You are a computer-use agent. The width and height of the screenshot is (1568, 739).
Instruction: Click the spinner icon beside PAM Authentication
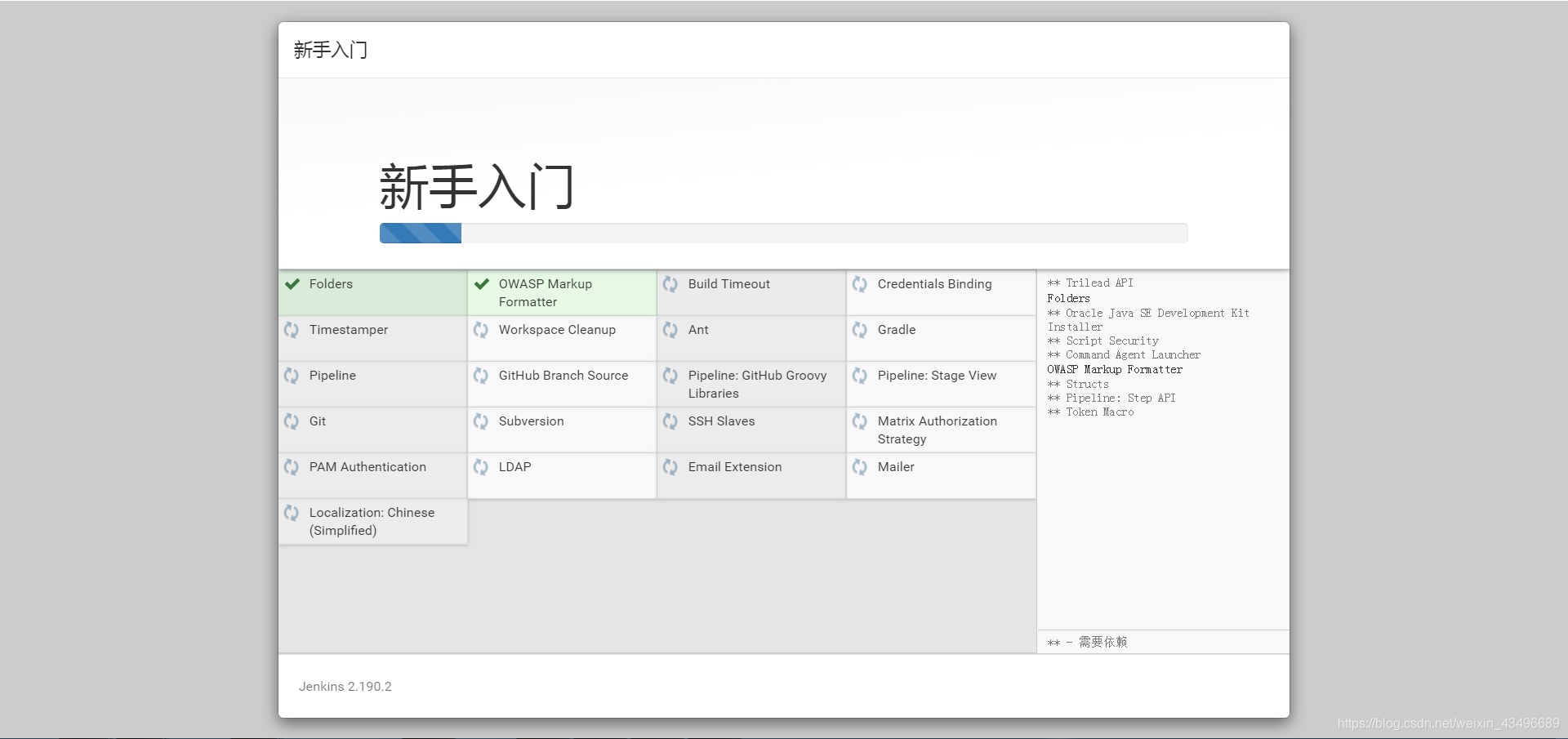tap(292, 467)
